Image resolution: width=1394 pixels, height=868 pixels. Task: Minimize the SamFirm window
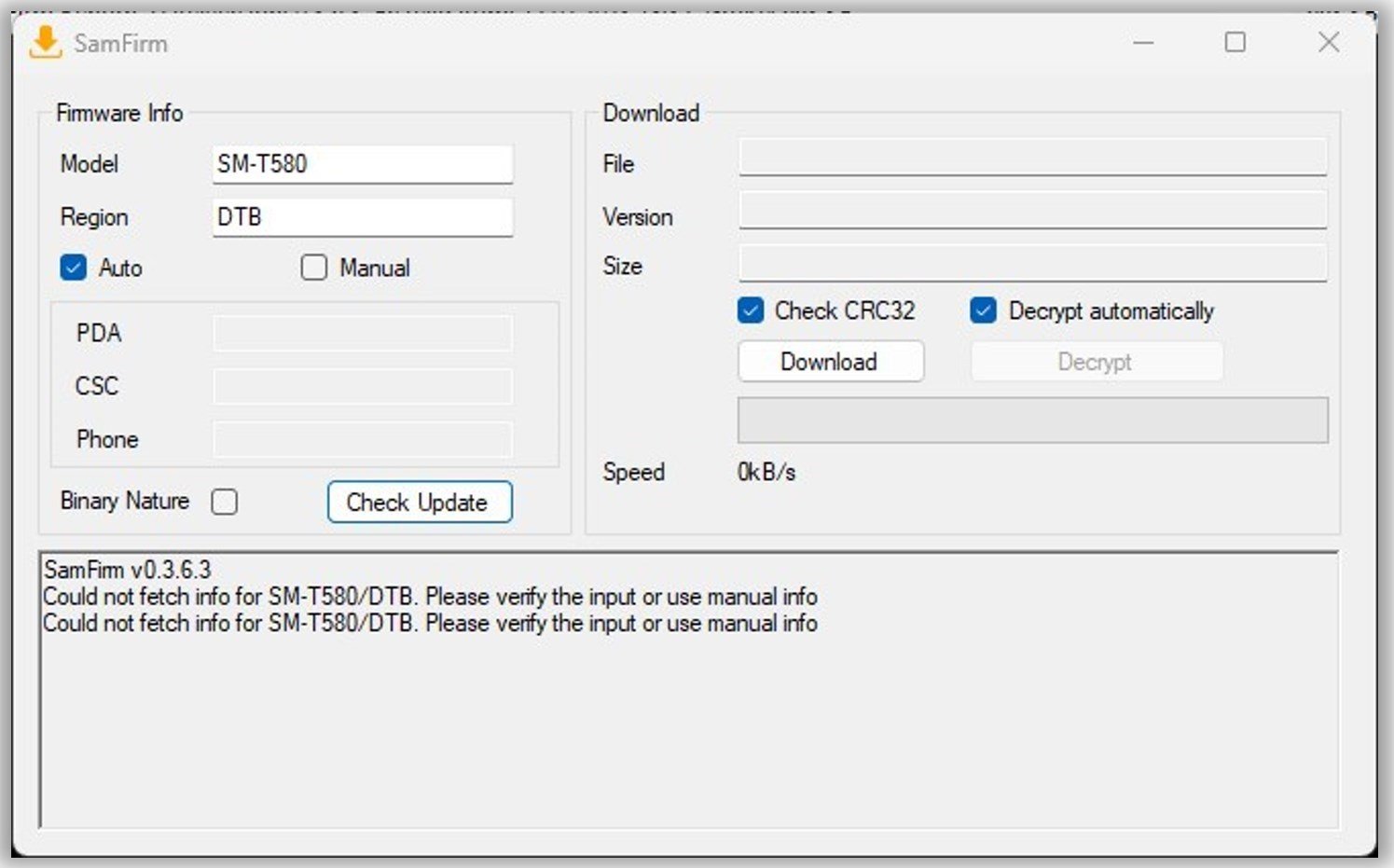(x=1143, y=43)
